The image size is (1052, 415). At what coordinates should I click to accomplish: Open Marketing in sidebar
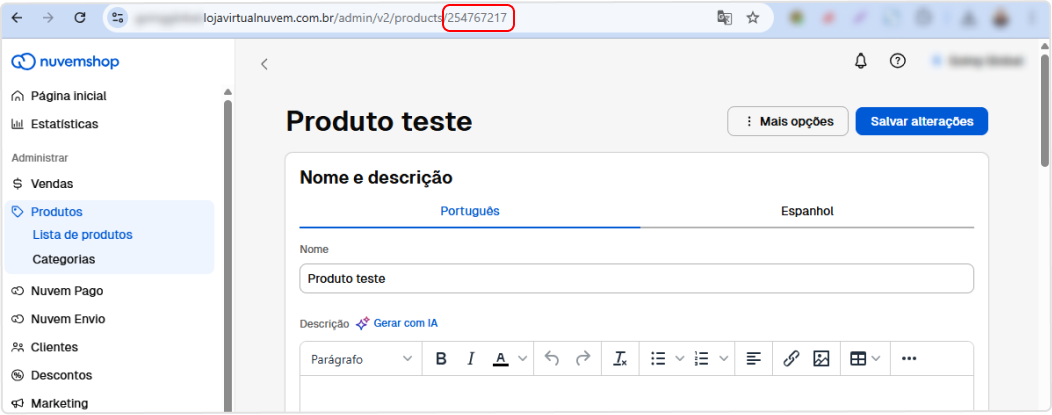point(50,404)
